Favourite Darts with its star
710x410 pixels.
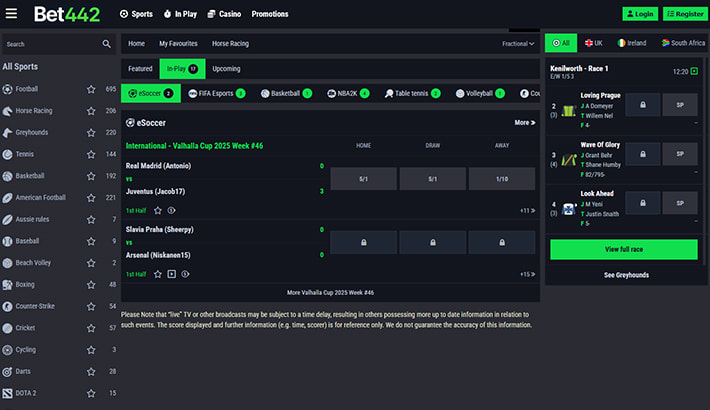[x=91, y=372]
